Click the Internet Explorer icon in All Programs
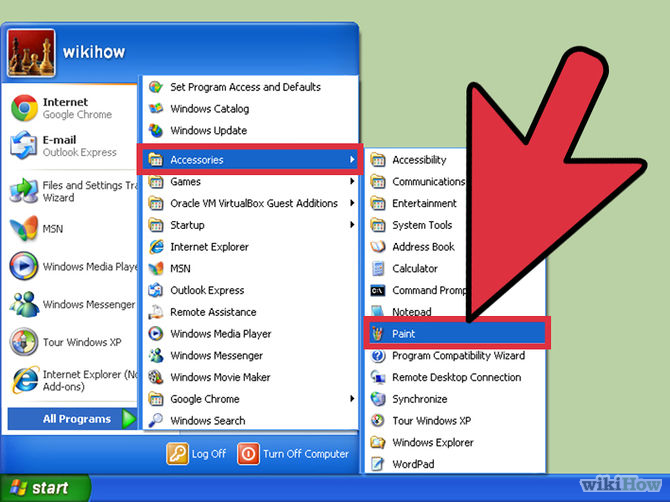 click(x=156, y=247)
